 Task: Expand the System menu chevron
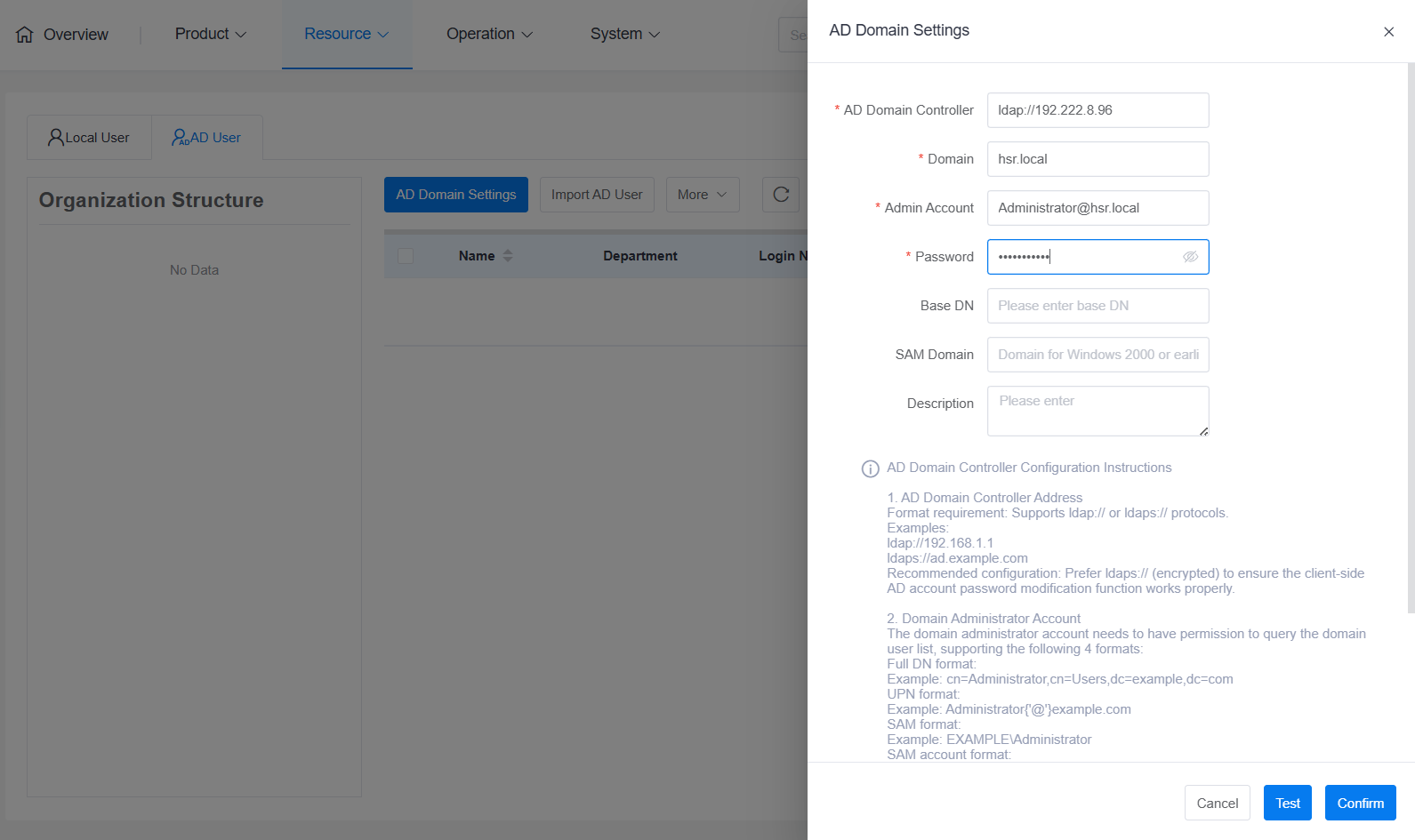coord(655,35)
